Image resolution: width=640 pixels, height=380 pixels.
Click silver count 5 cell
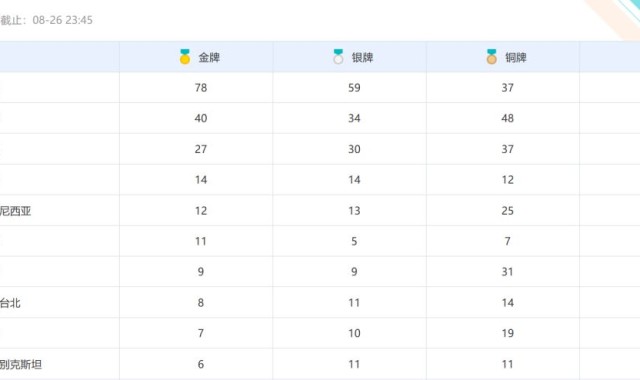[354, 242]
